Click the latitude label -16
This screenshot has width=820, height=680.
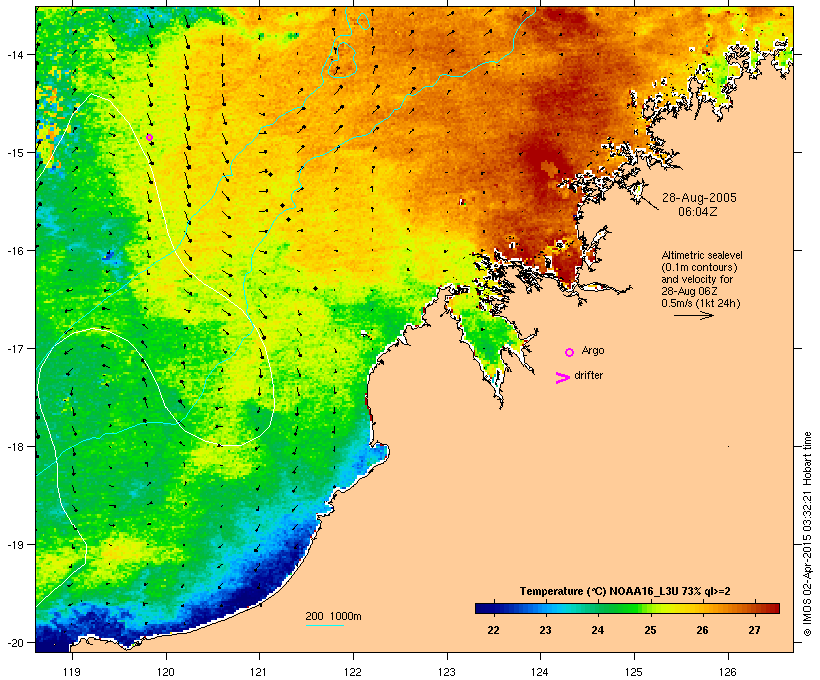pos(15,251)
